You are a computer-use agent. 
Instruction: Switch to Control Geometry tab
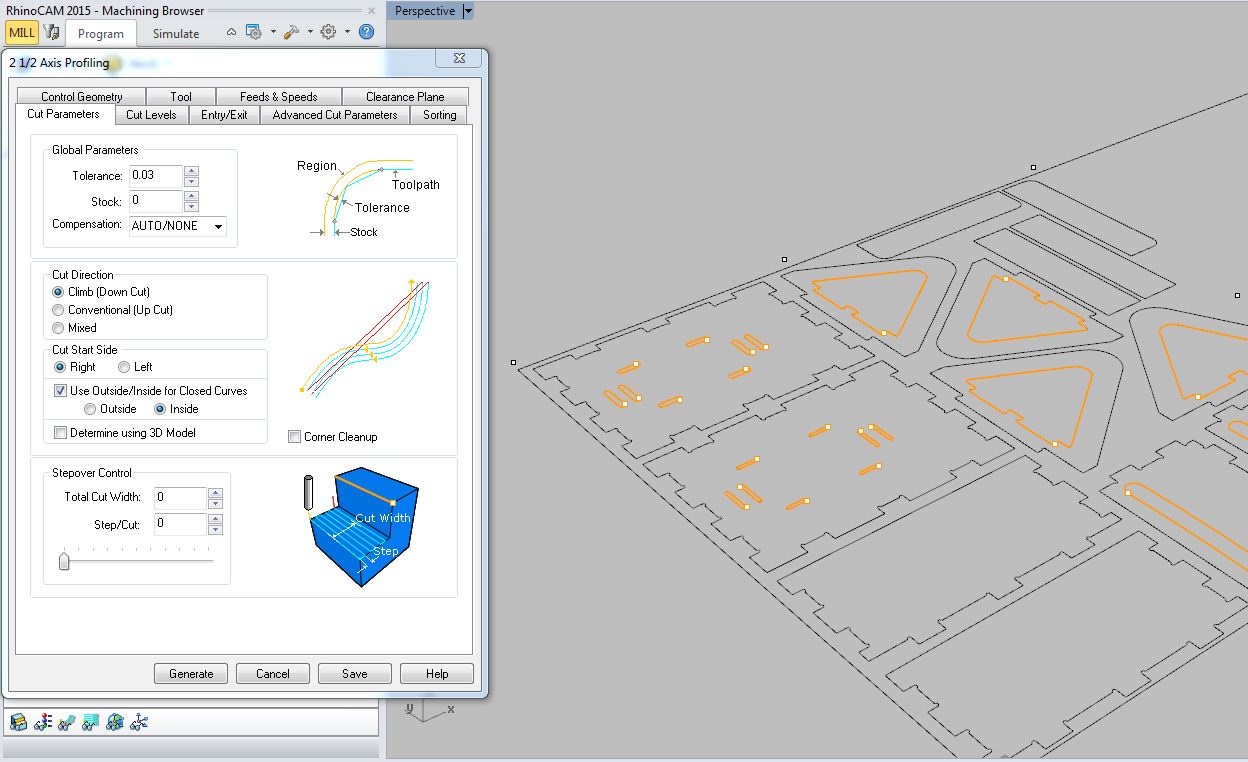[x=81, y=97]
